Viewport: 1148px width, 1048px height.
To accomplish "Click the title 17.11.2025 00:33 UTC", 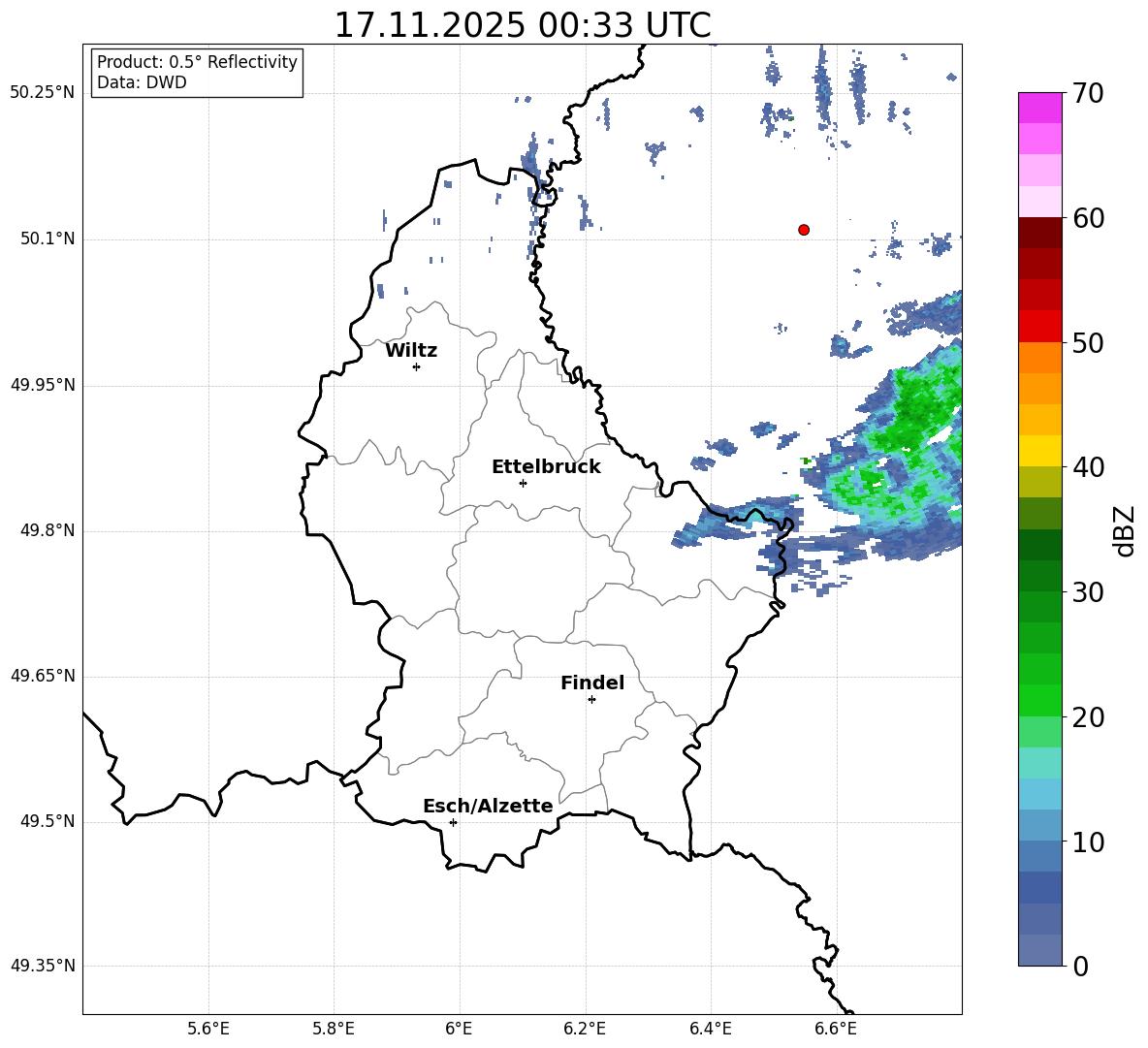I will click(523, 25).
